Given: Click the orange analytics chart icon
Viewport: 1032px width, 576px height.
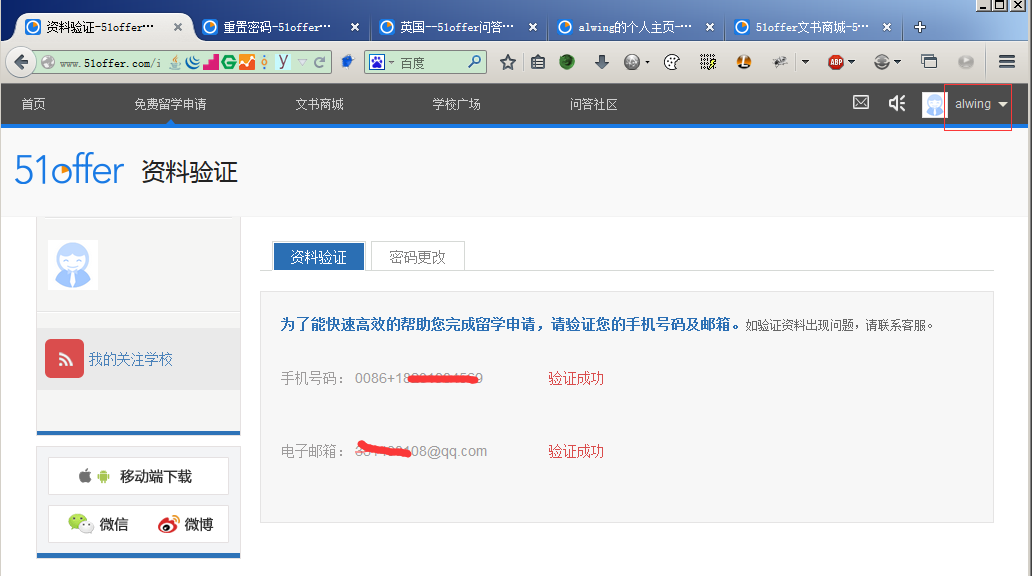Looking at the screenshot, I should pos(246,62).
